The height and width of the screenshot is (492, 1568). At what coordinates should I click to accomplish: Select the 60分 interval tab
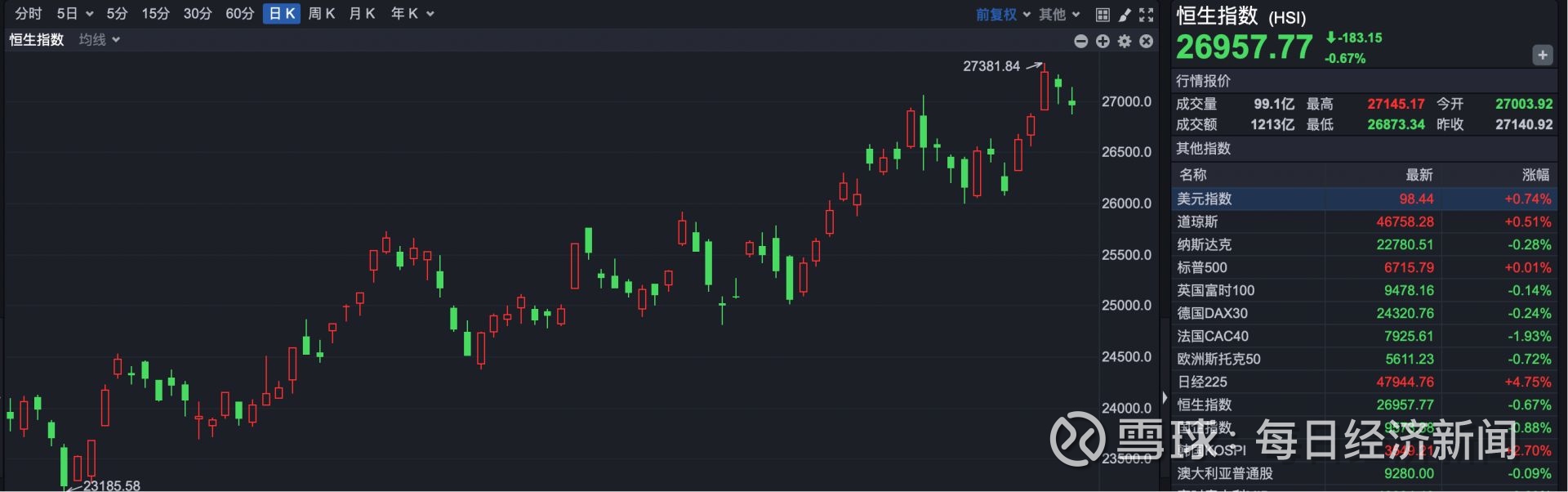click(240, 14)
